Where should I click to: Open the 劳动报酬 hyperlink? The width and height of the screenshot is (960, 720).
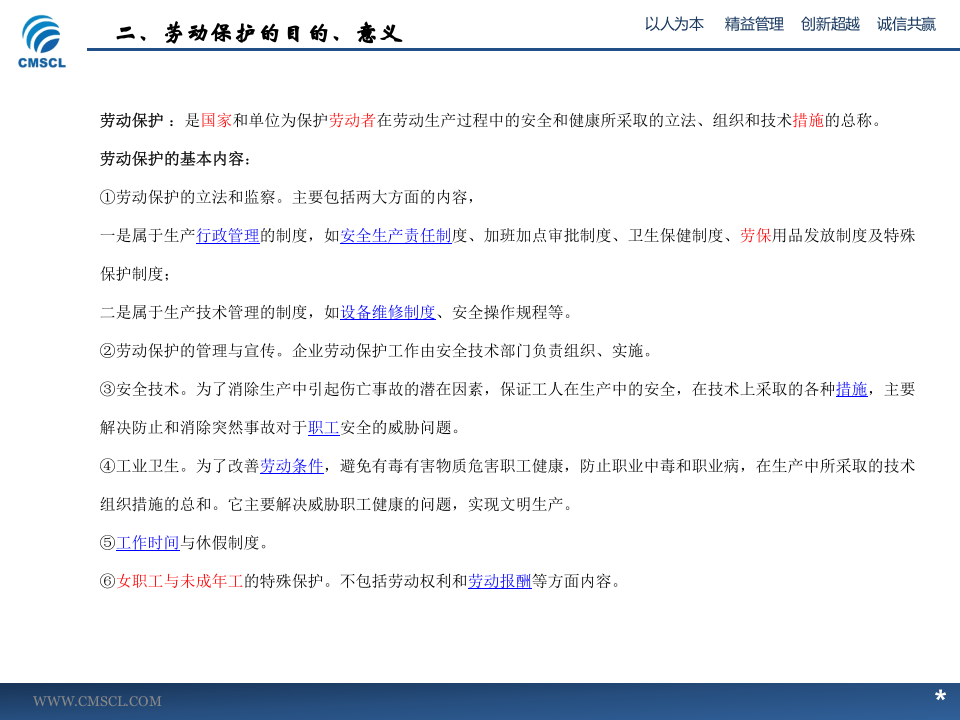pos(500,582)
